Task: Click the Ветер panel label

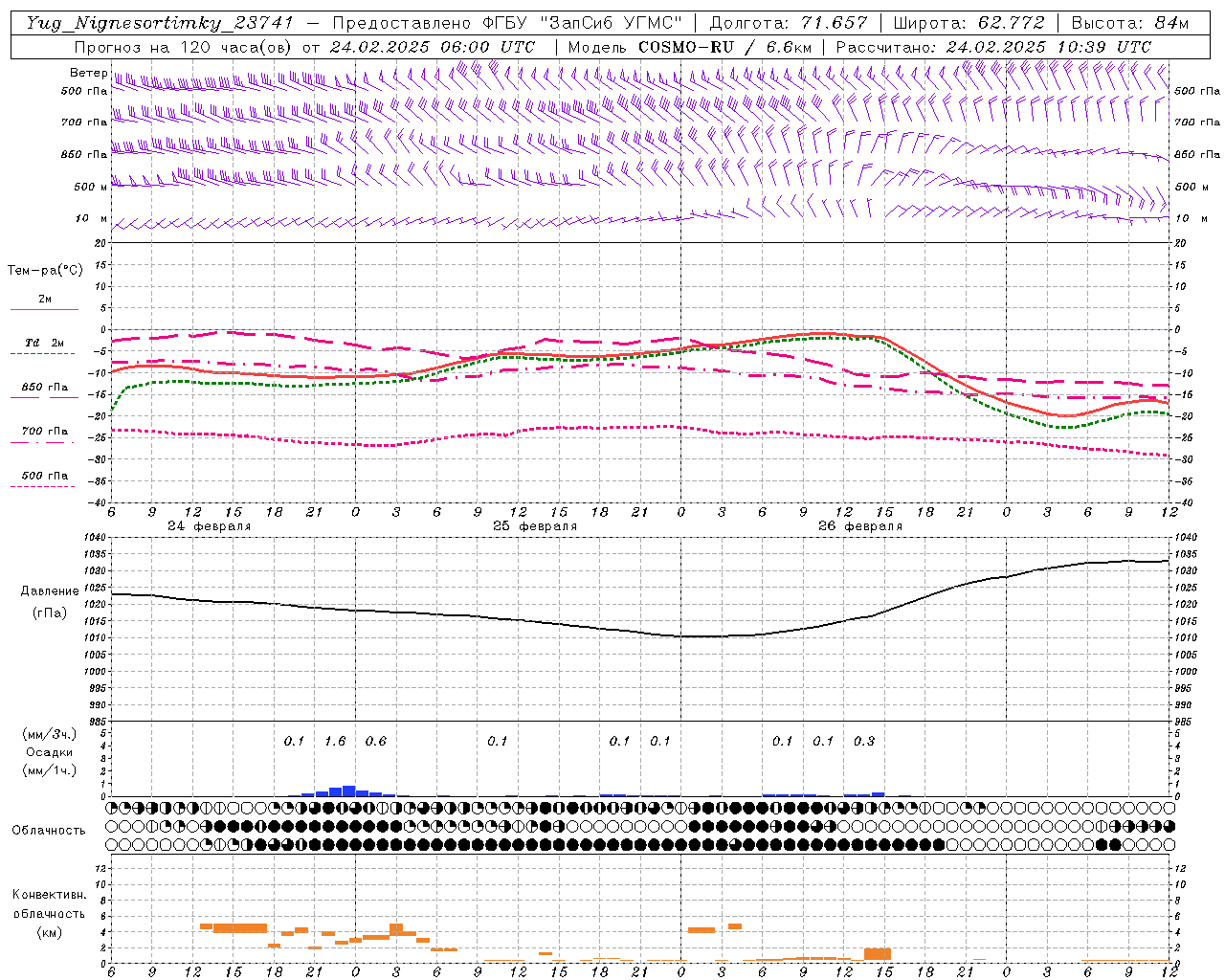Action: 88,73
